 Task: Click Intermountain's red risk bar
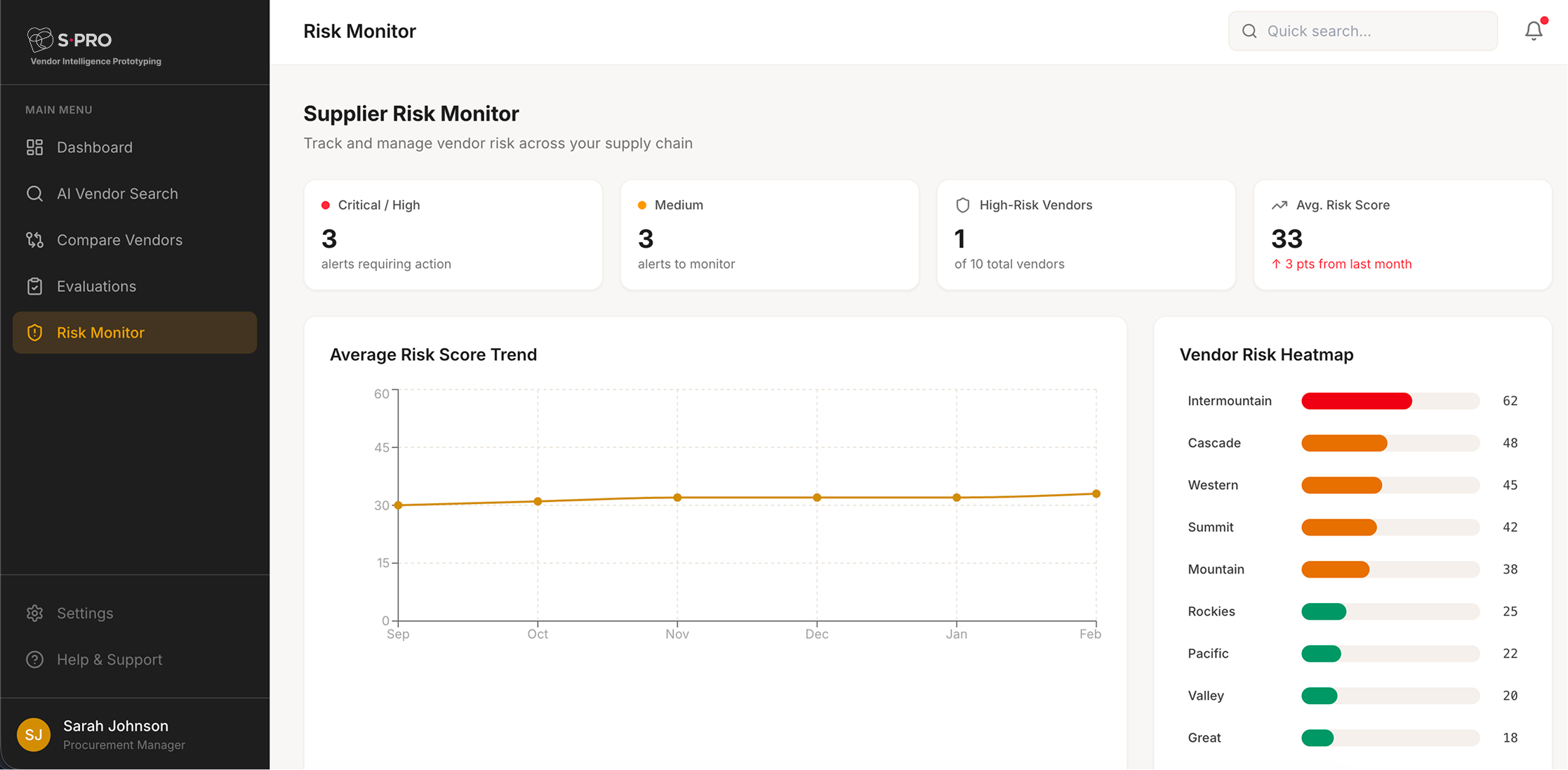pyautogui.click(x=1357, y=401)
